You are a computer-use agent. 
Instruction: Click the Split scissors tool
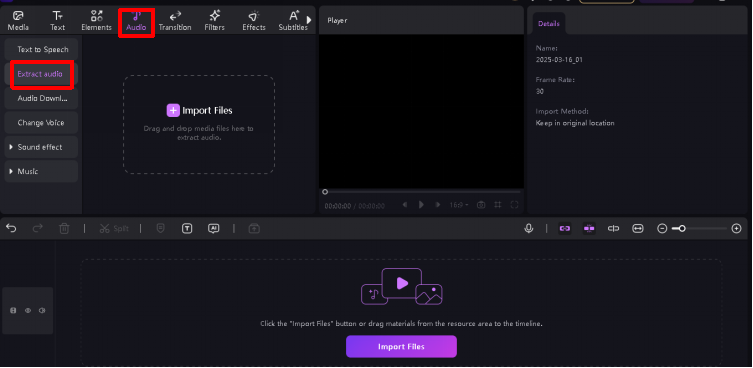tap(114, 229)
